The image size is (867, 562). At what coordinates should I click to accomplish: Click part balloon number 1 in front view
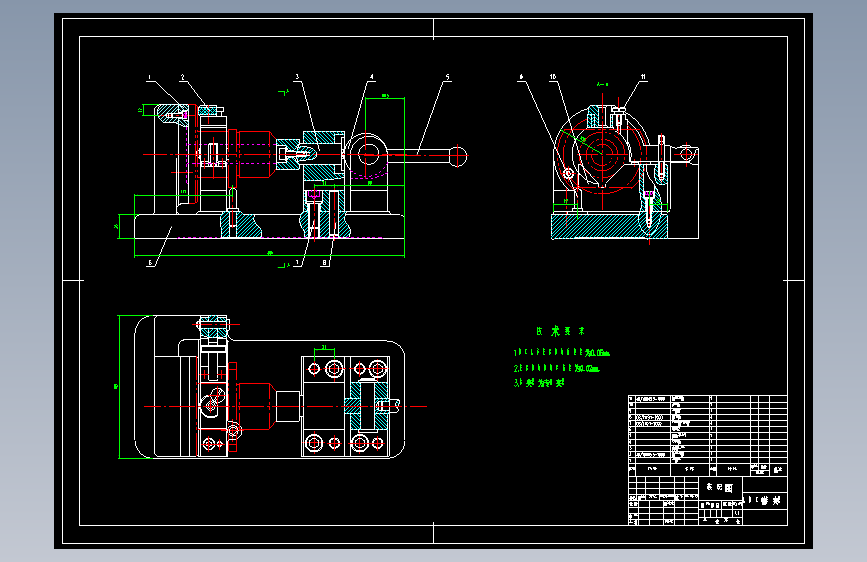149,77
